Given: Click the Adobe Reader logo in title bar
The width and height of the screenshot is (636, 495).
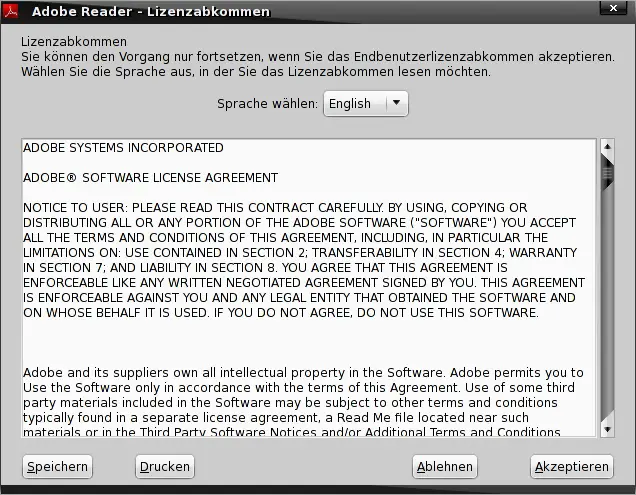Looking at the screenshot, I should pos(11,11).
